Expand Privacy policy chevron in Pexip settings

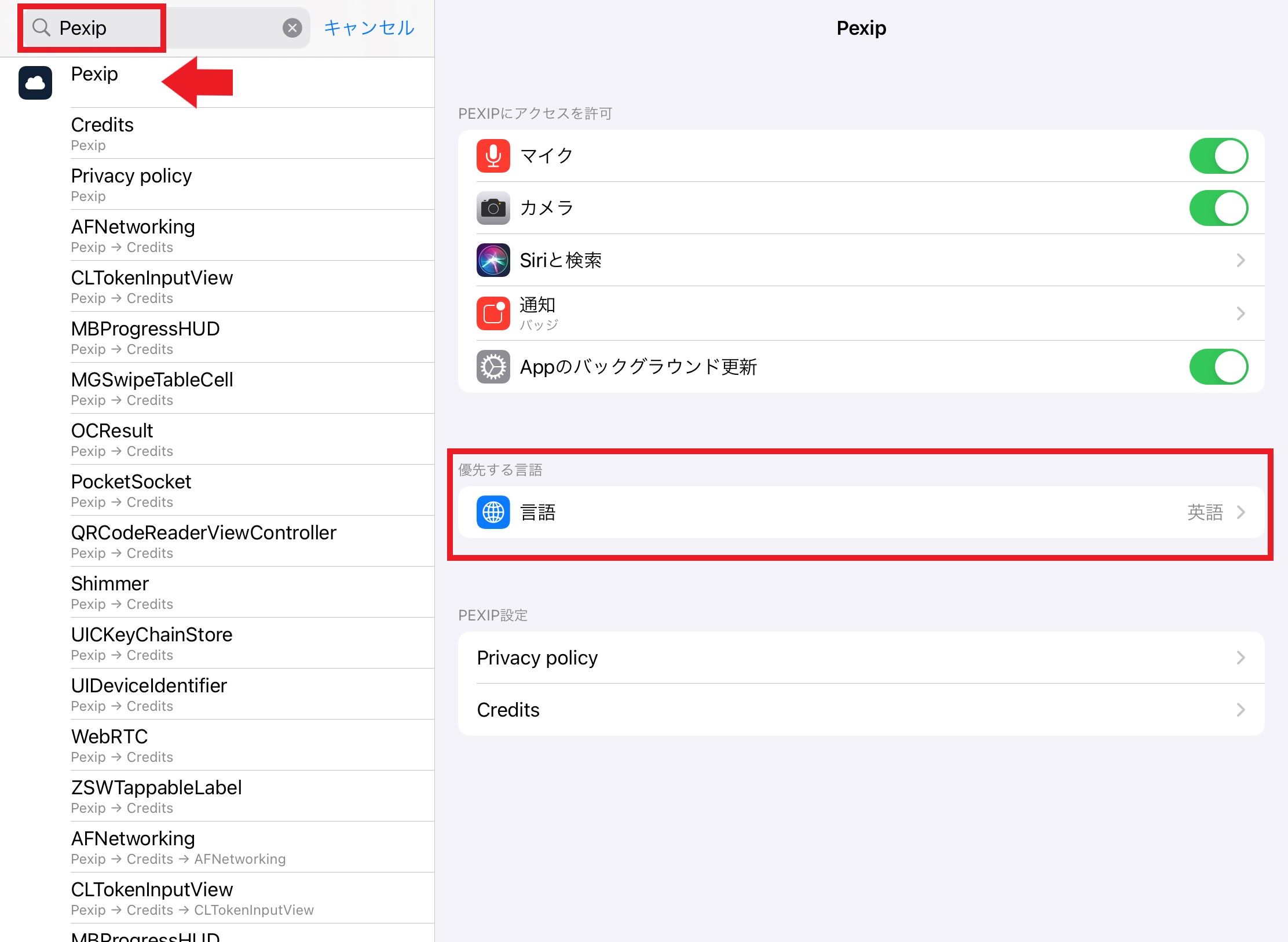tap(1241, 658)
